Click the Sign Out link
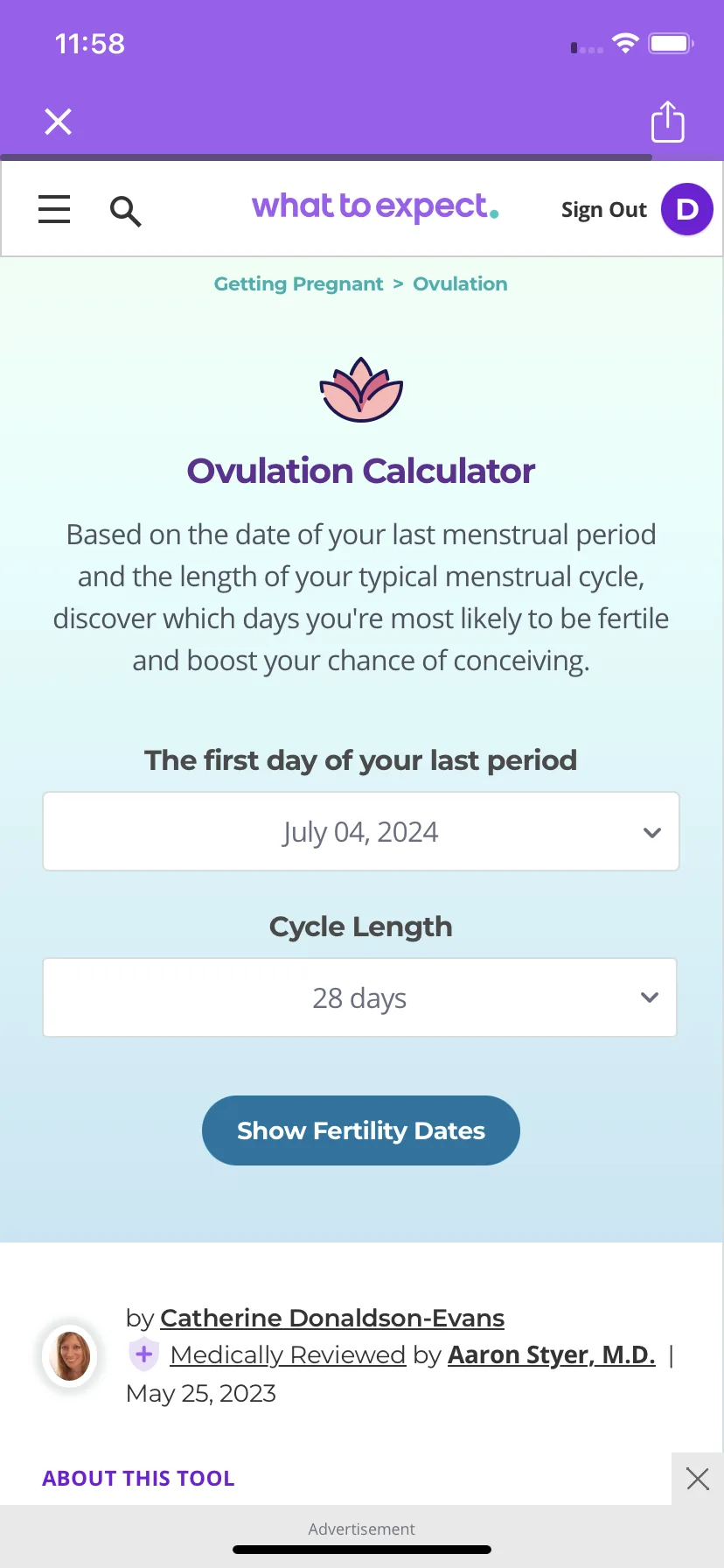Image resolution: width=724 pixels, height=1568 pixels. [x=604, y=210]
